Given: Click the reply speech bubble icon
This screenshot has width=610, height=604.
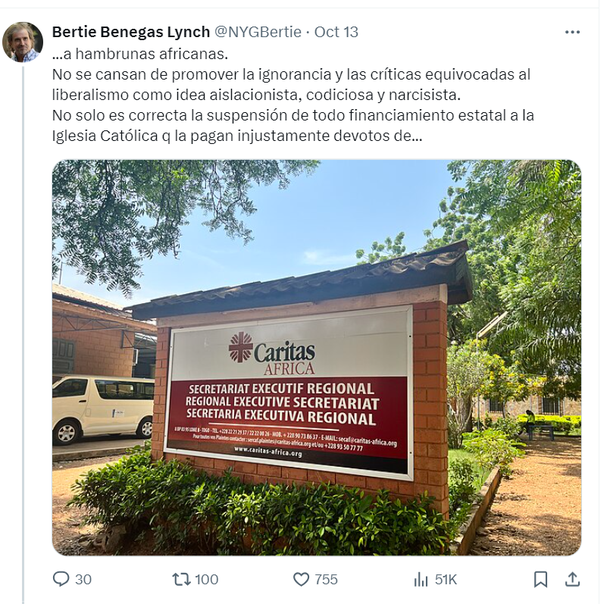Looking at the screenshot, I should pos(61,579).
